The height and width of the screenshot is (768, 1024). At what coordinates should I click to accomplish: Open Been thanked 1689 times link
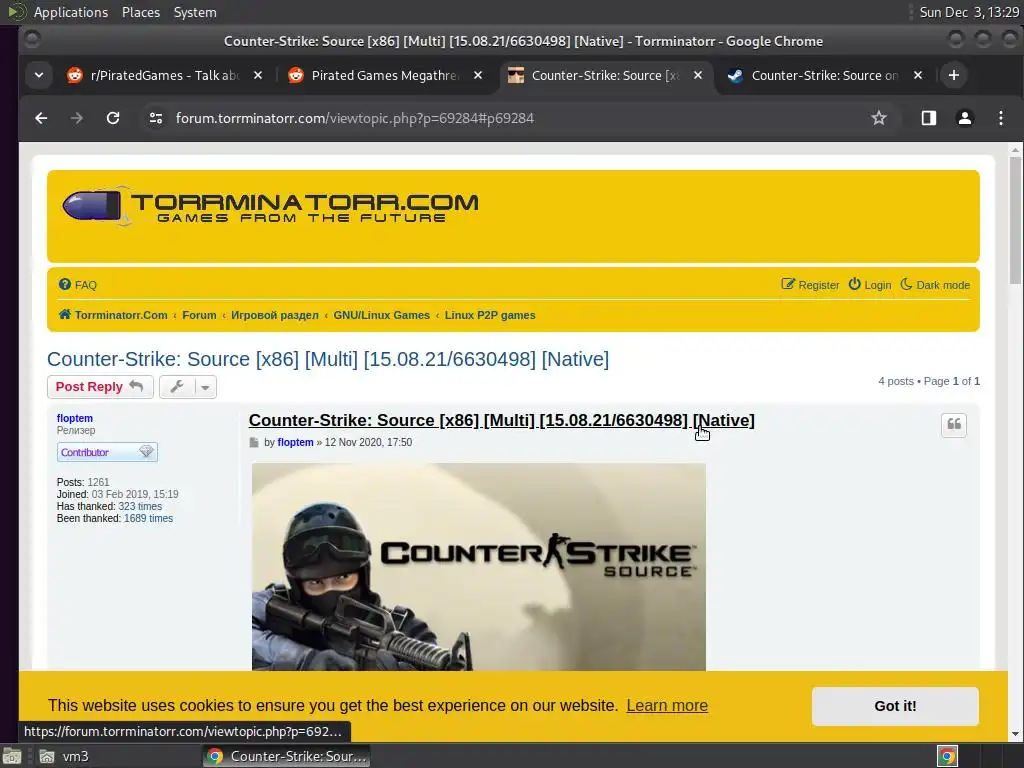pyautogui.click(x=148, y=519)
